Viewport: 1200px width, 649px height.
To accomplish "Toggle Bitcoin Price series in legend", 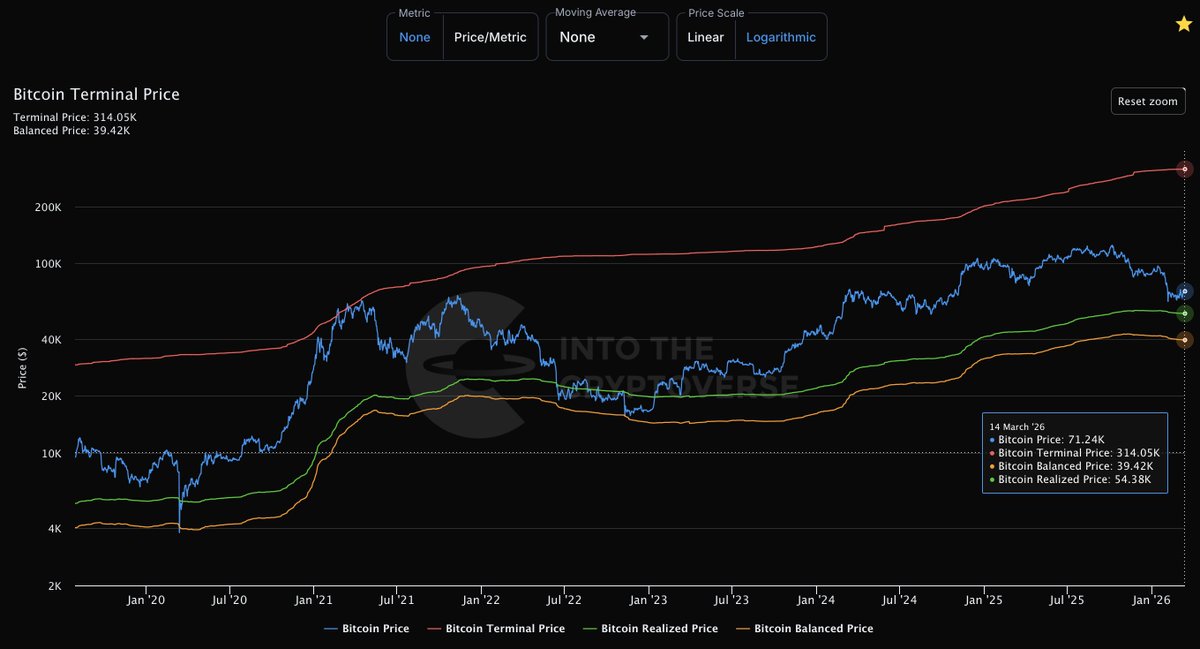I will pos(369,629).
